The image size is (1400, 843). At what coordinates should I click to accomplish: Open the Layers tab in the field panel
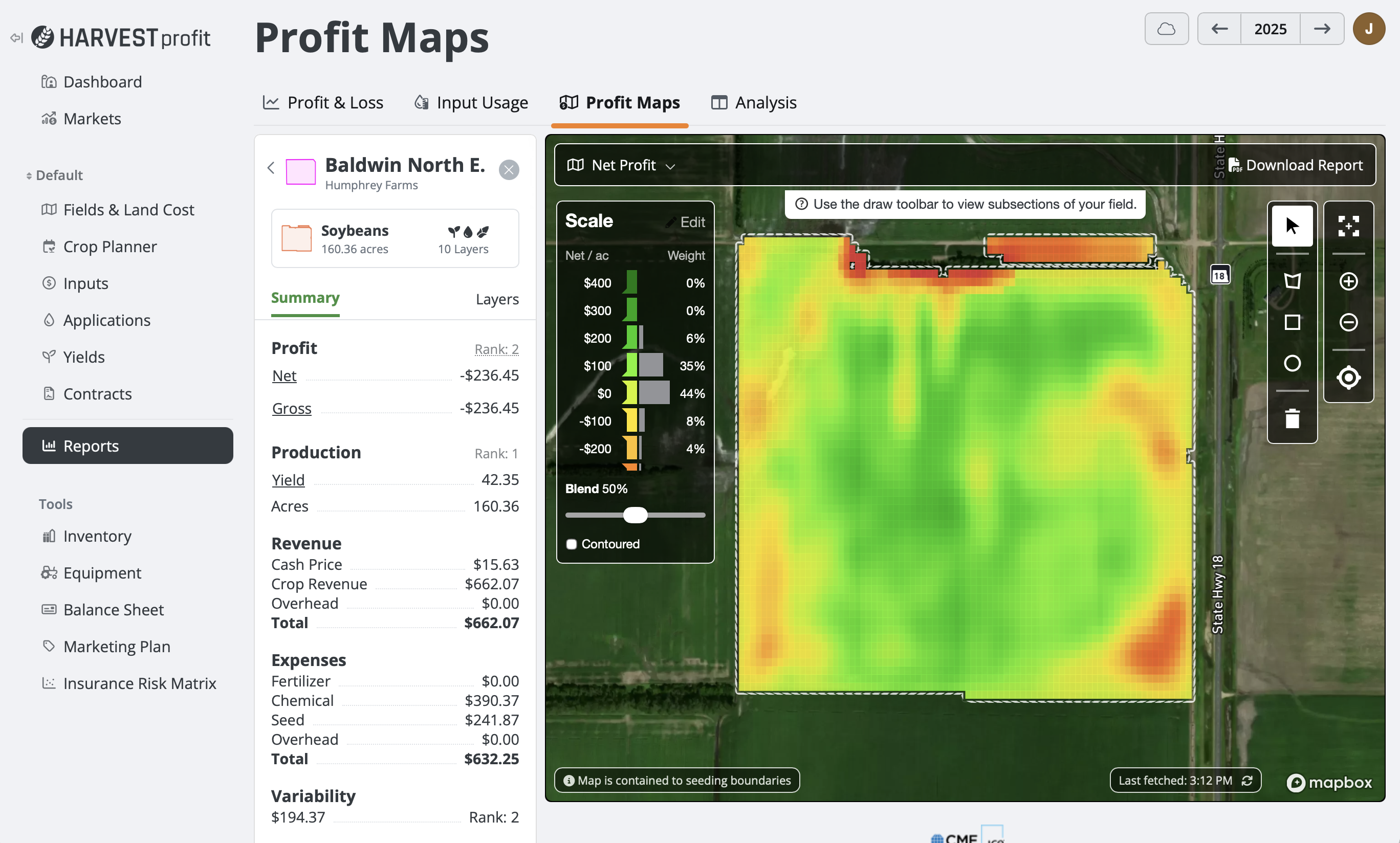496,299
